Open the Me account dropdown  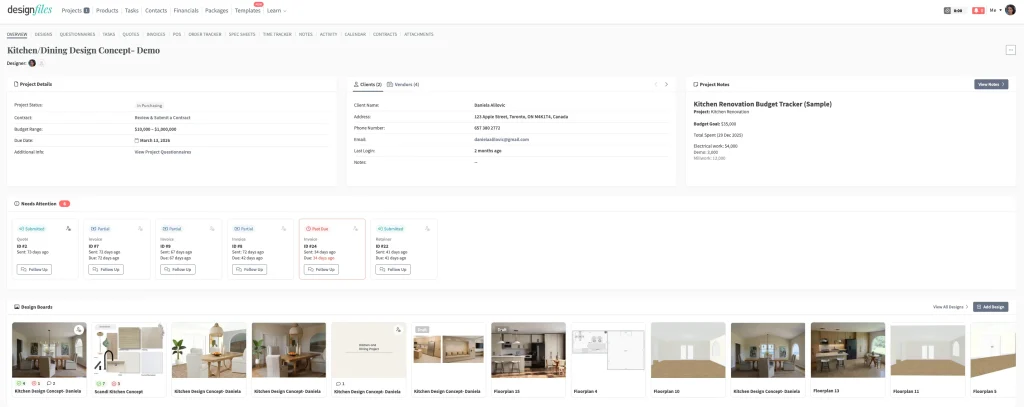[996, 10]
